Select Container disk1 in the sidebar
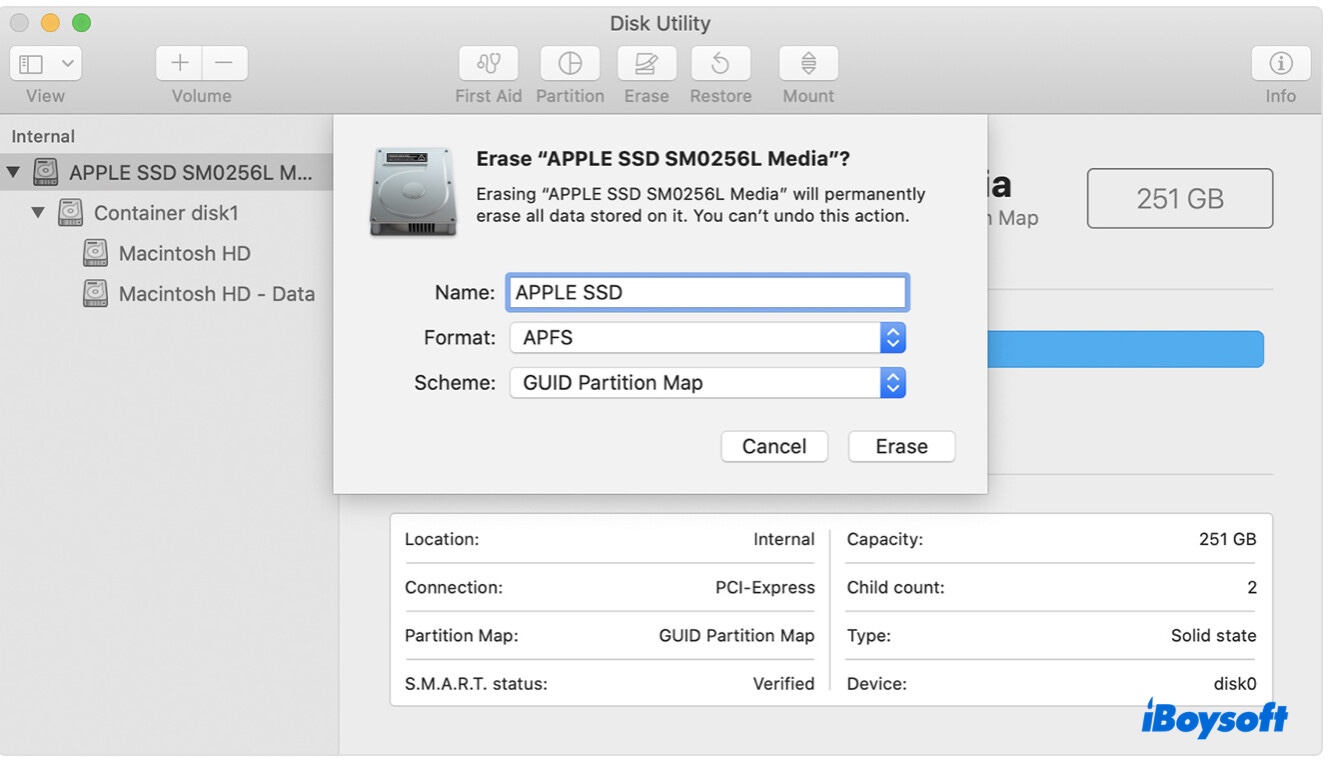This screenshot has width=1332, height=760. (167, 213)
